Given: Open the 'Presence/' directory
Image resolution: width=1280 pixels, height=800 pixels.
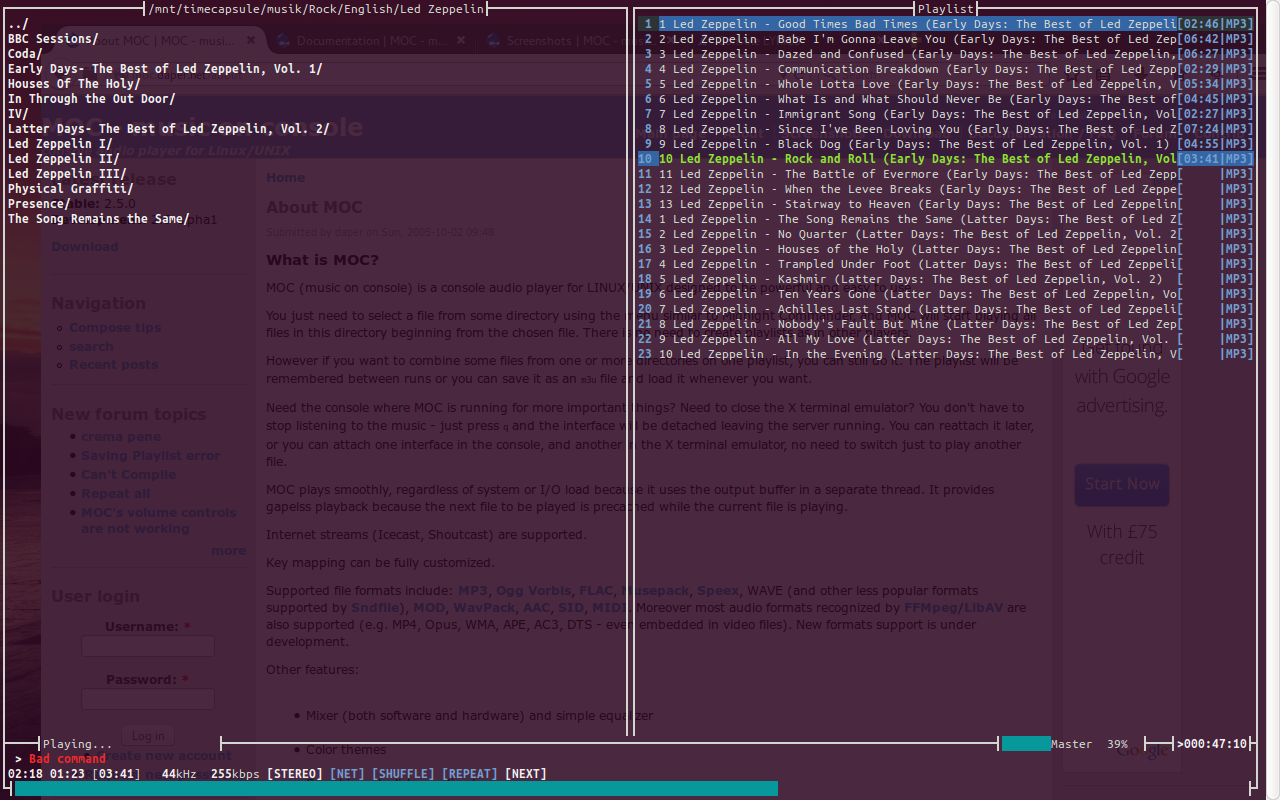Looking at the screenshot, I should tap(39, 204).
